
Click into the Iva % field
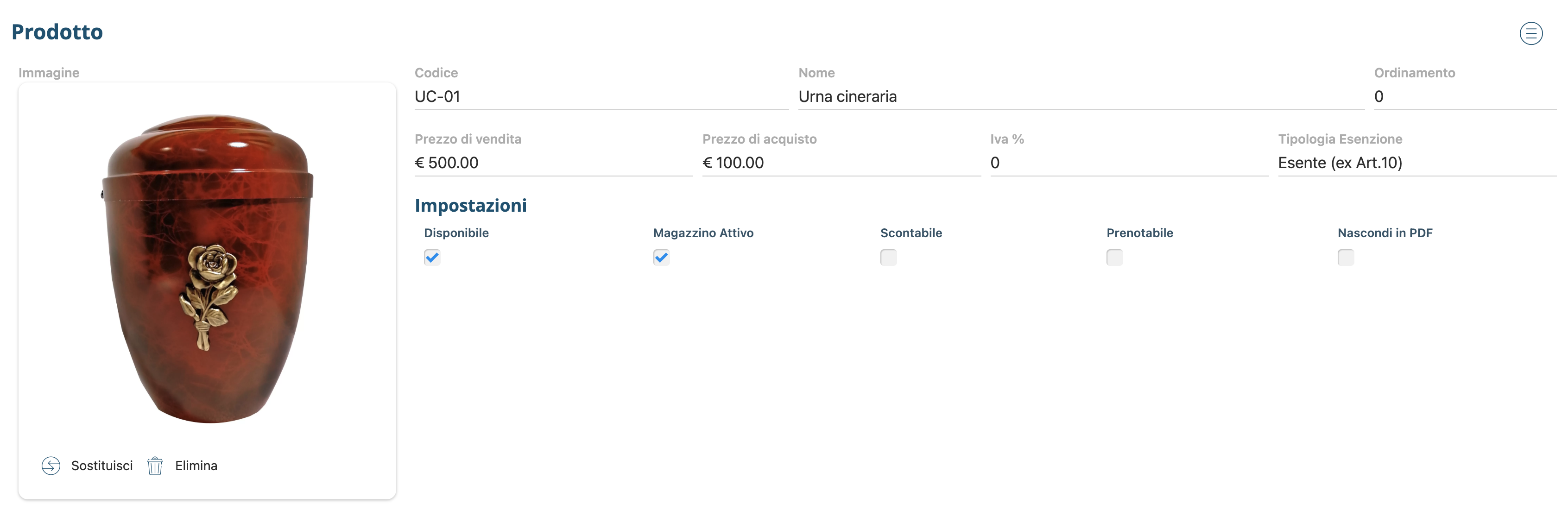[x=1129, y=163]
